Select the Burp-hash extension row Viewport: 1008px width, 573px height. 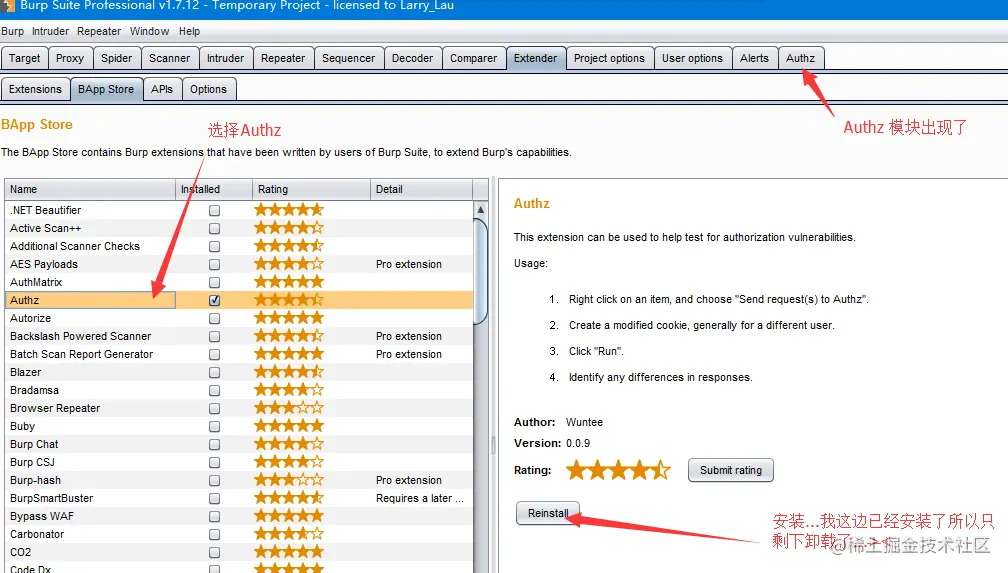coord(239,480)
